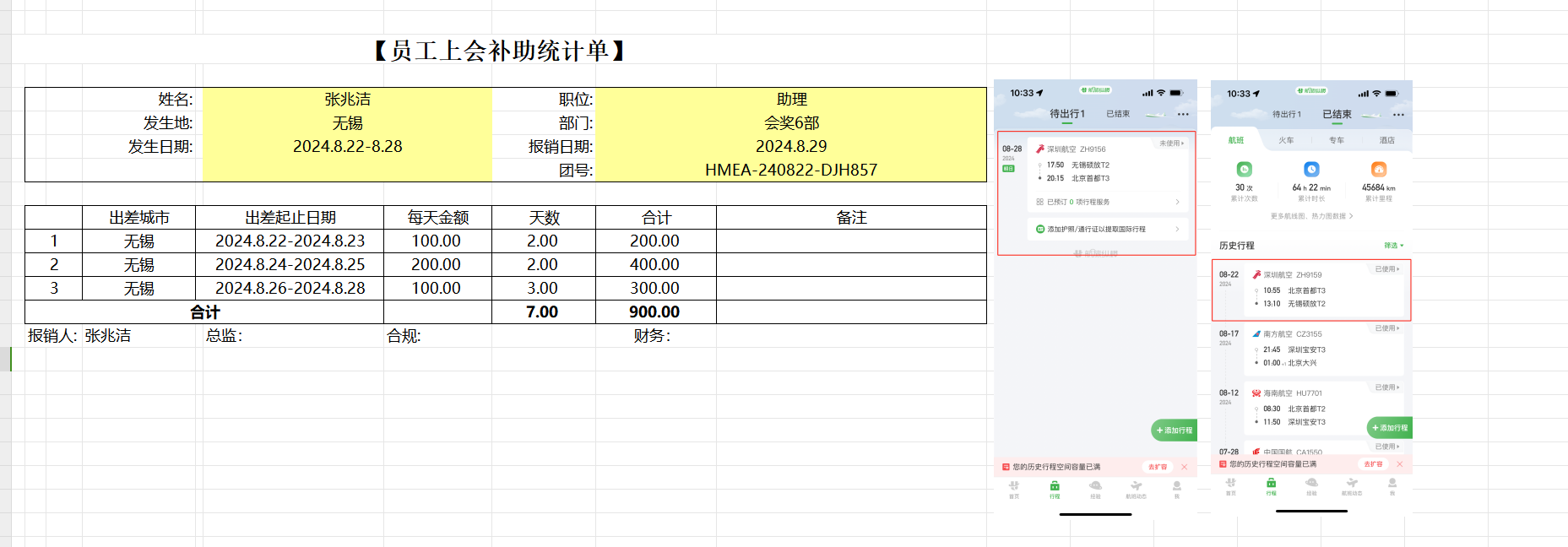Close the red capacity banner in right phone
Viewport: 1568px width, 547px height.
[1400, 464]
